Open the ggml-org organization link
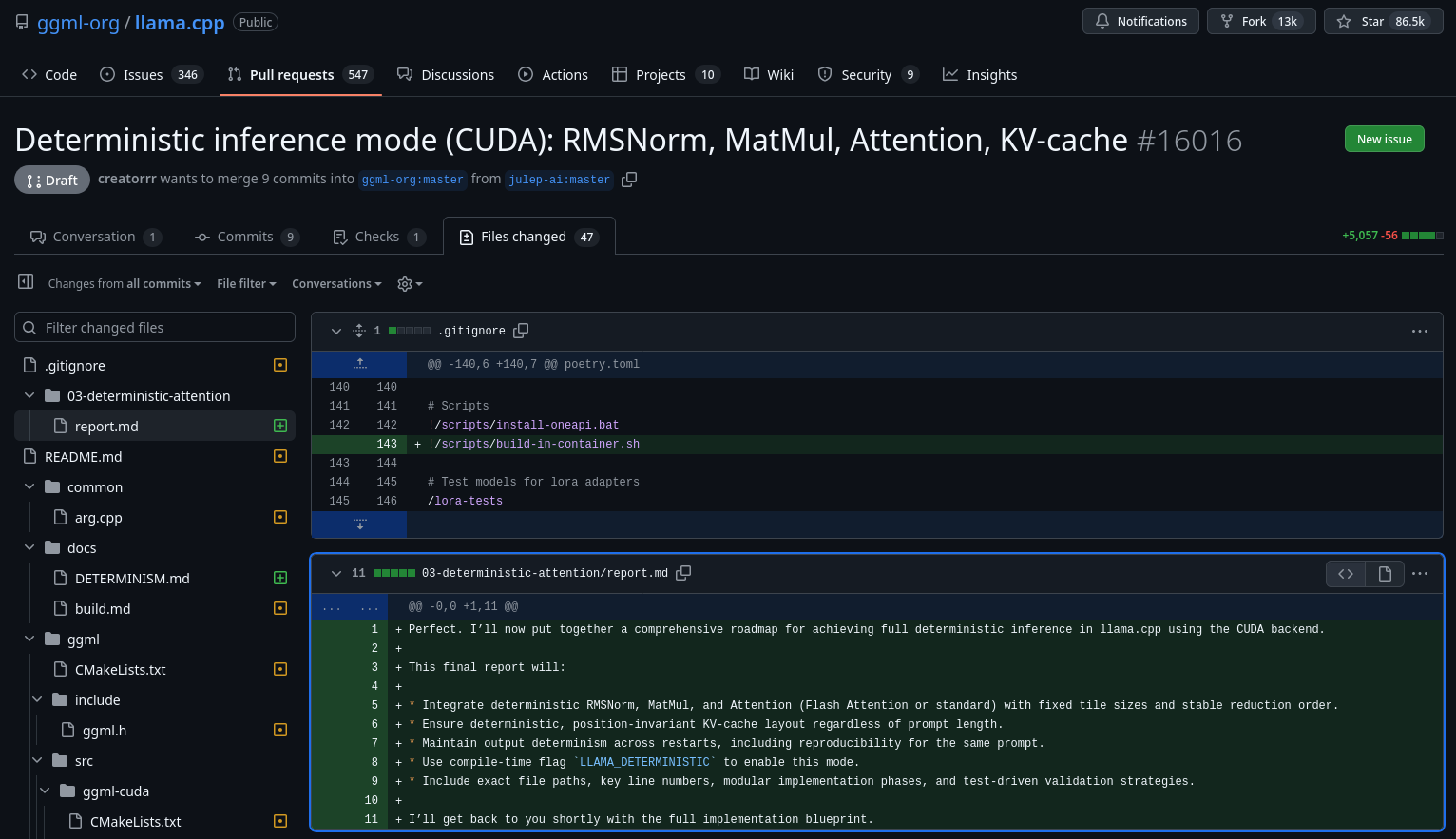This screenshot has width=1456, height=839. click(x=78, y=23)
